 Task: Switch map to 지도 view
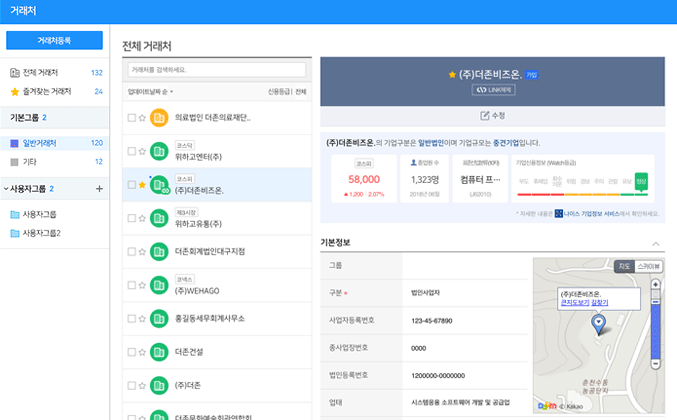point(624,266)
